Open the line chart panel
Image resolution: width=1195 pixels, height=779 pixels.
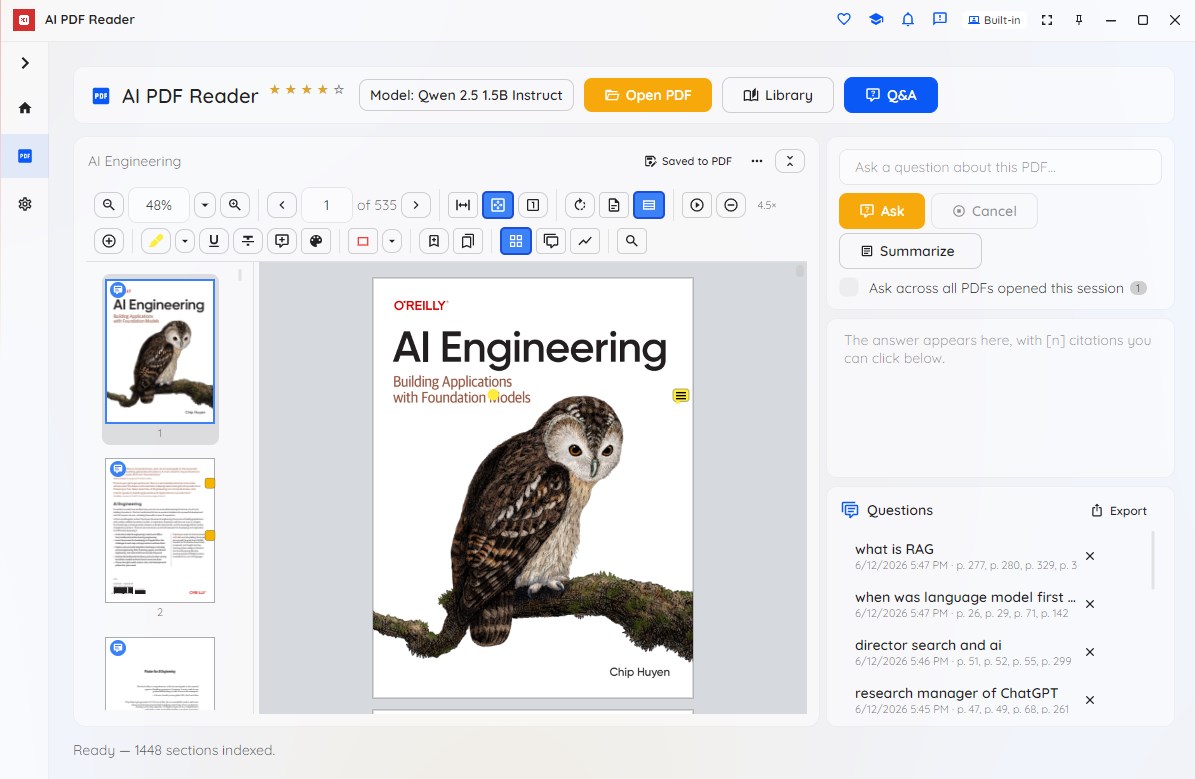[x=585, y=241]
